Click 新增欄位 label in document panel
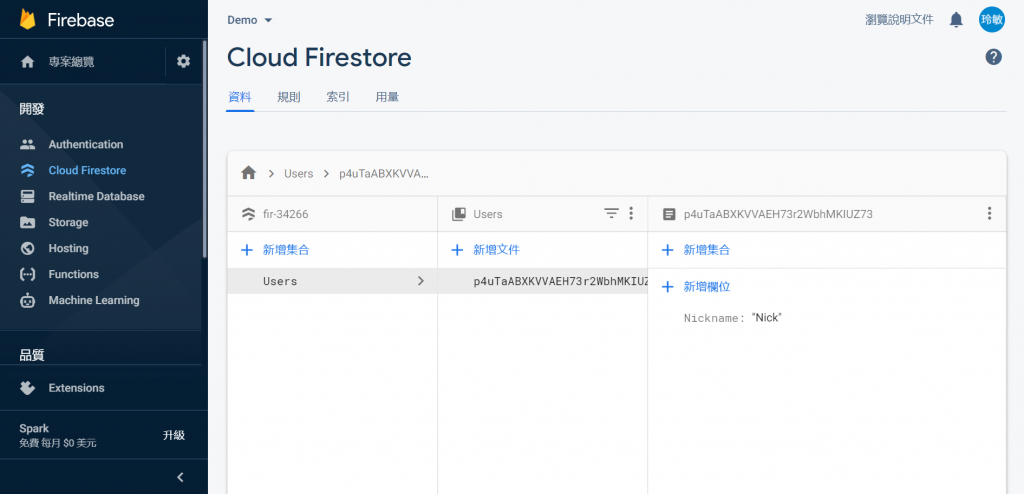Viewport: 1024px width, 494px height. click(707, 287)
